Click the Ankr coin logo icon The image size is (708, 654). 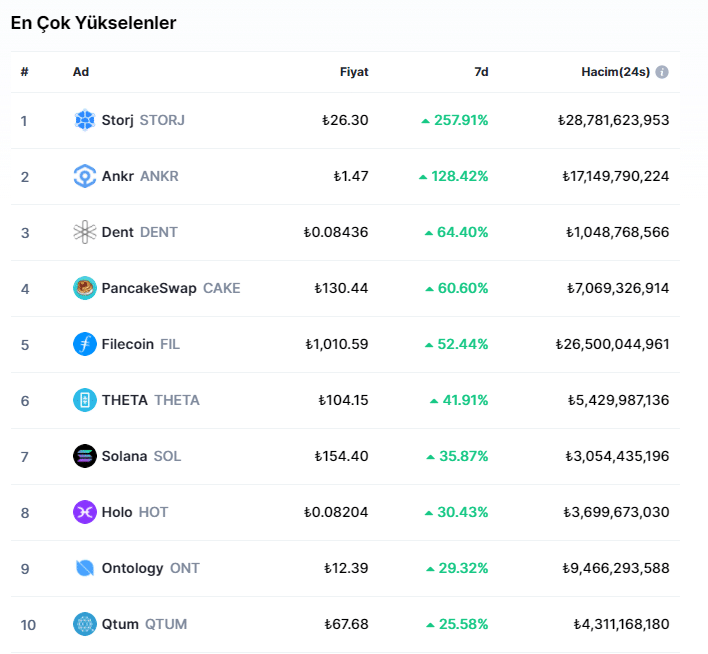point(85,176)
